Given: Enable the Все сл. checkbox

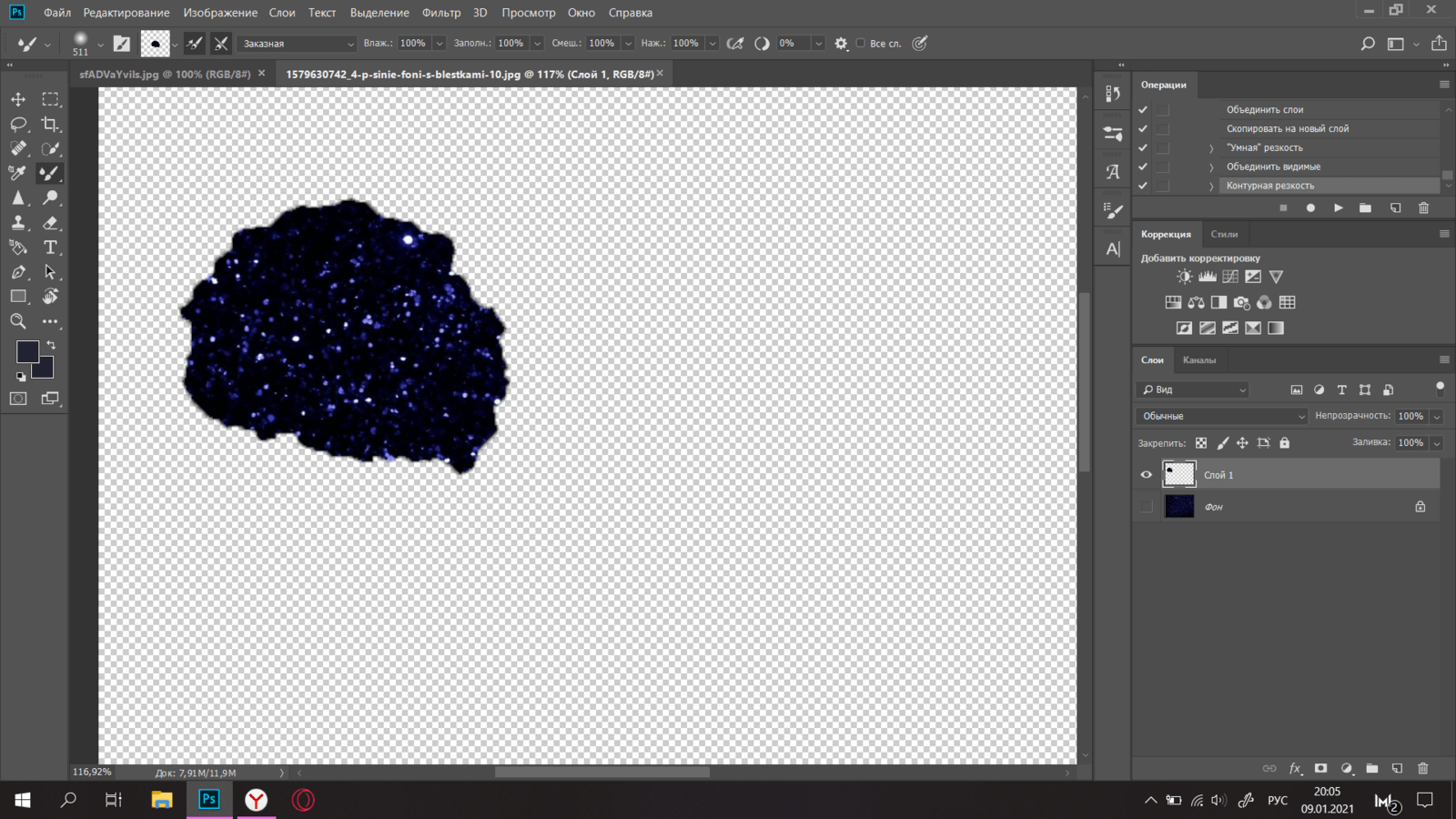Looking at the screenshot, I should coord(860,43).
